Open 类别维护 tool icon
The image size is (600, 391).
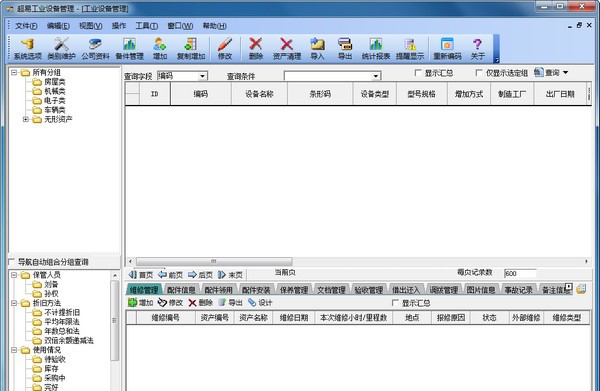tap(61, 49)
